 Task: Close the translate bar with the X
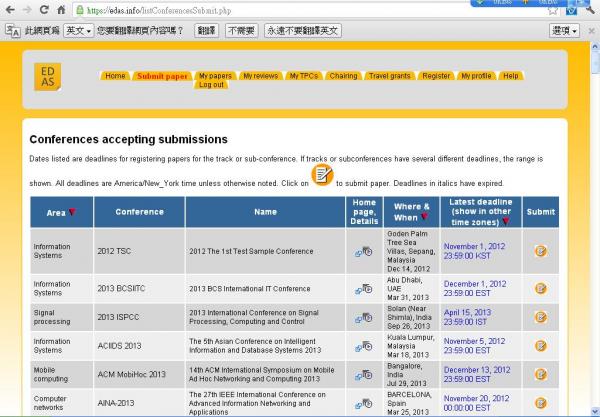[x=592, y=31]
